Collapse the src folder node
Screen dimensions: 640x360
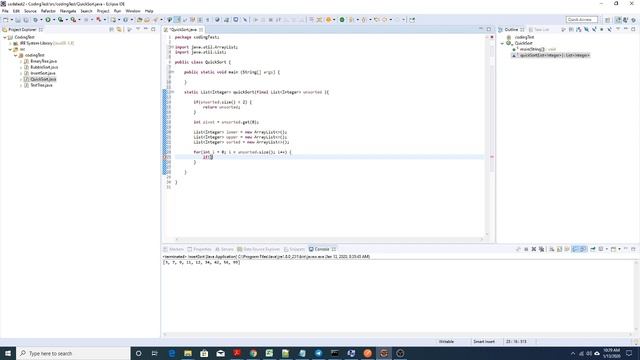coord(10,49)
